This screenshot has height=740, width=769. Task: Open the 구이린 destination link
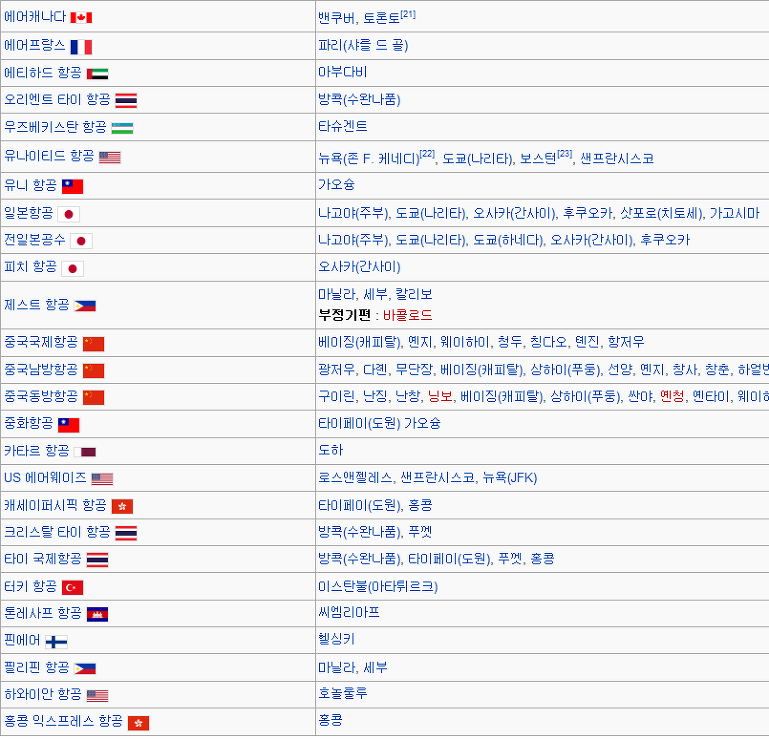coord(336,396)
